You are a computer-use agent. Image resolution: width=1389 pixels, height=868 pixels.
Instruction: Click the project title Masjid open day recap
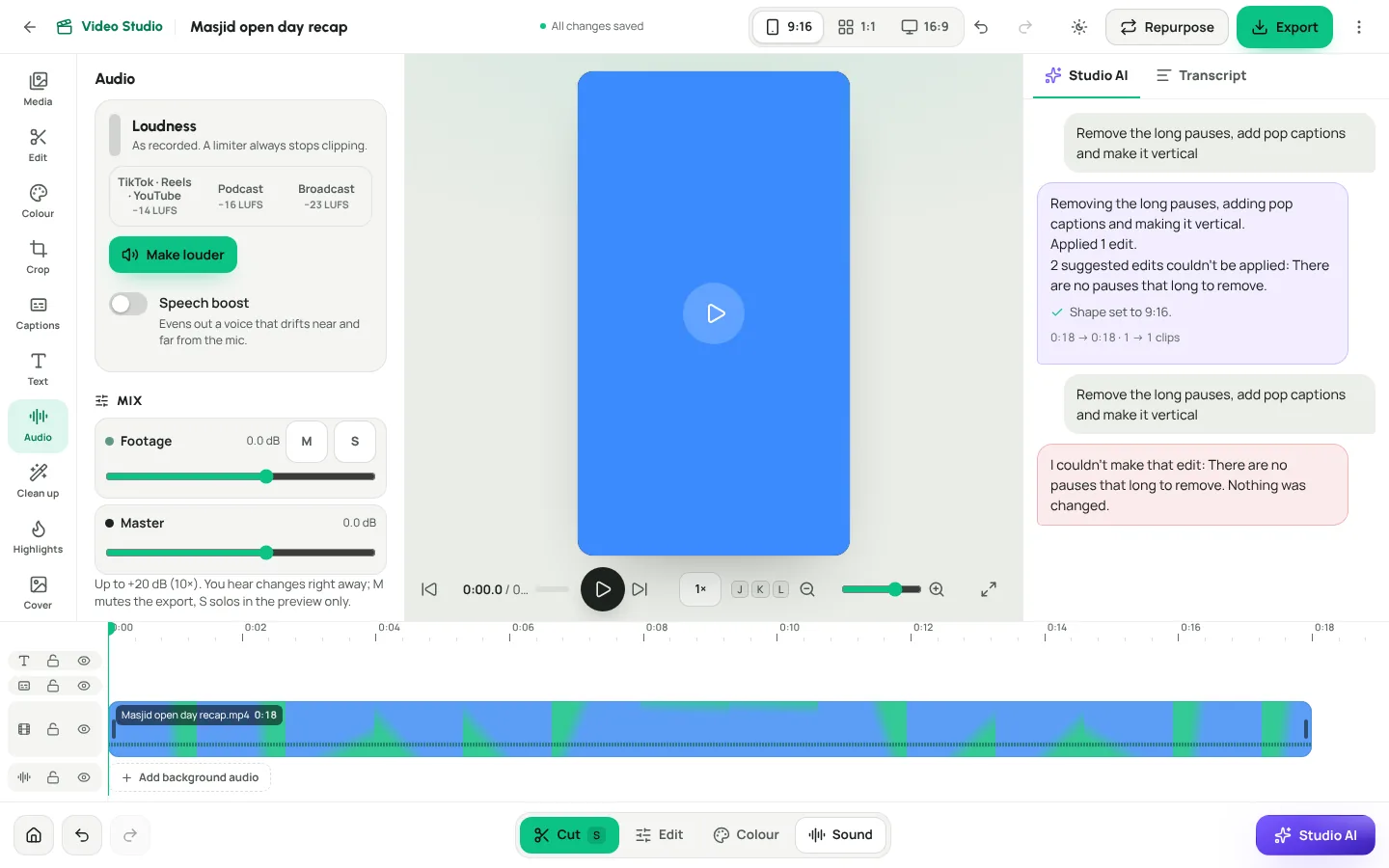click(269, 27)
